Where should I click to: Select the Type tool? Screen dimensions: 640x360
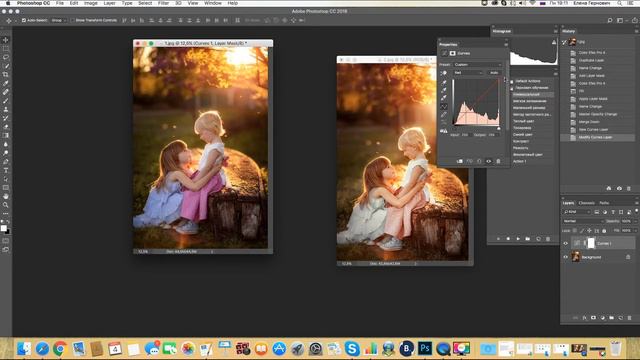point(6,170)
